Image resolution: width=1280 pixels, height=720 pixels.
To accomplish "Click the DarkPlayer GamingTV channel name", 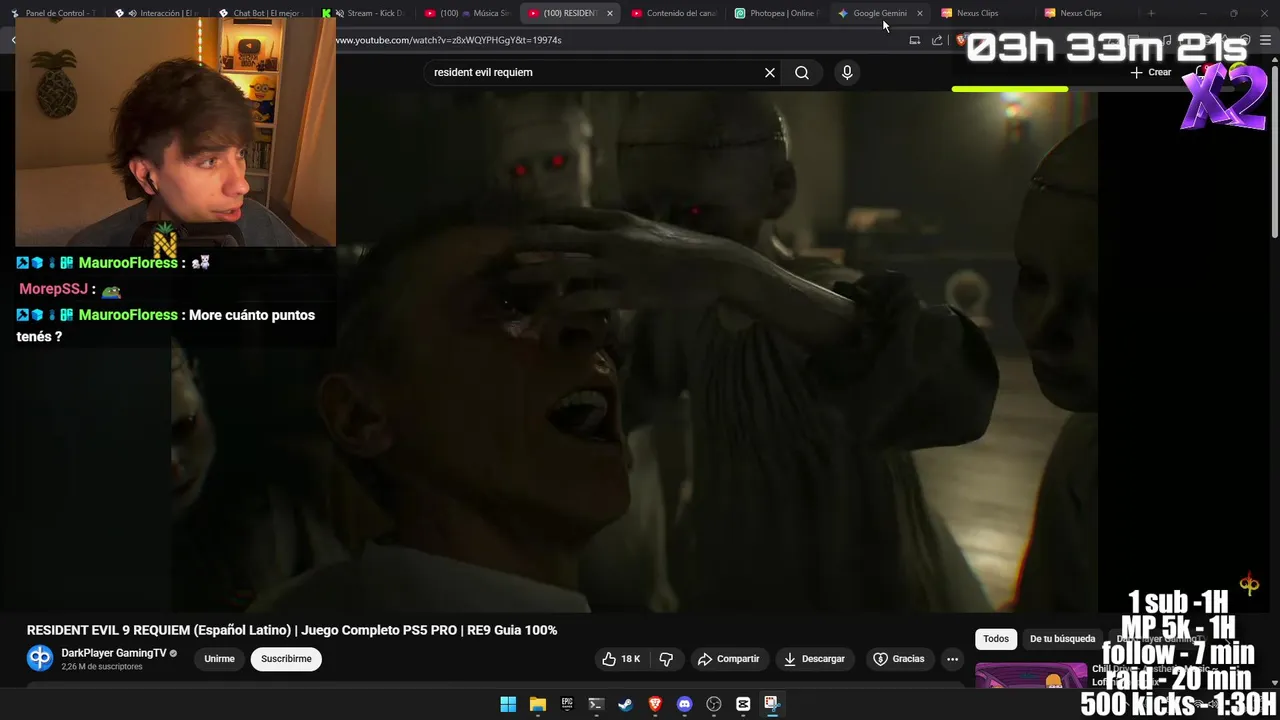I will 114,653.
